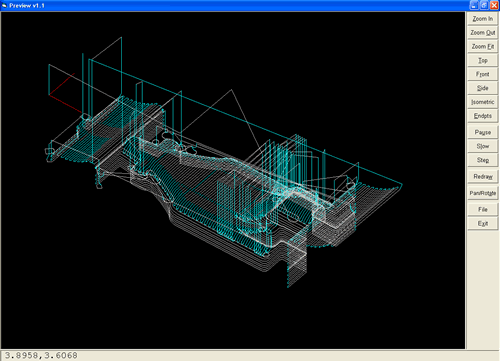
Task: Change to Isometric view
Action: pyautogui.click(x=482, y=102)
